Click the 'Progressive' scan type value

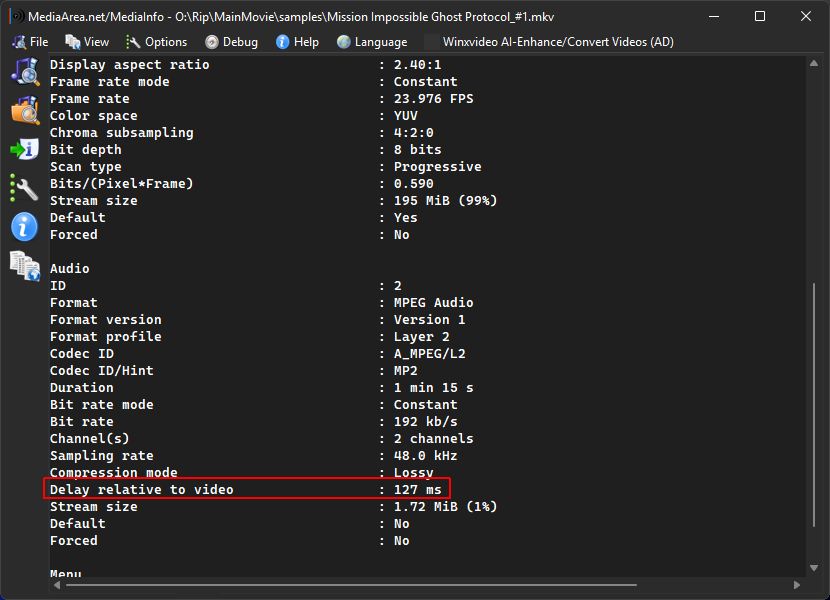pos(437,166)
